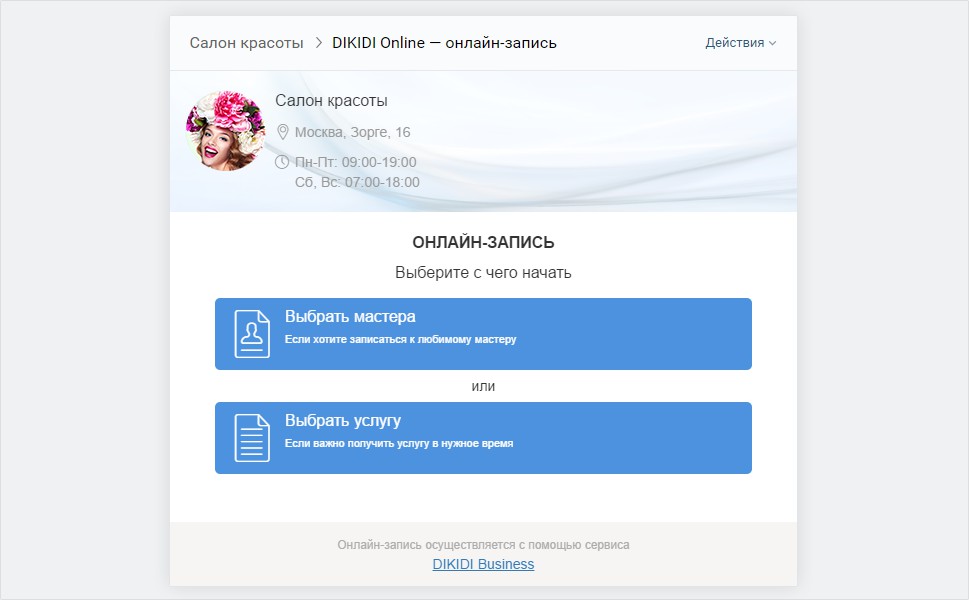Select the address Москва, Зорге, 16
The image size is (969, 600).
[x=352, y=132]
